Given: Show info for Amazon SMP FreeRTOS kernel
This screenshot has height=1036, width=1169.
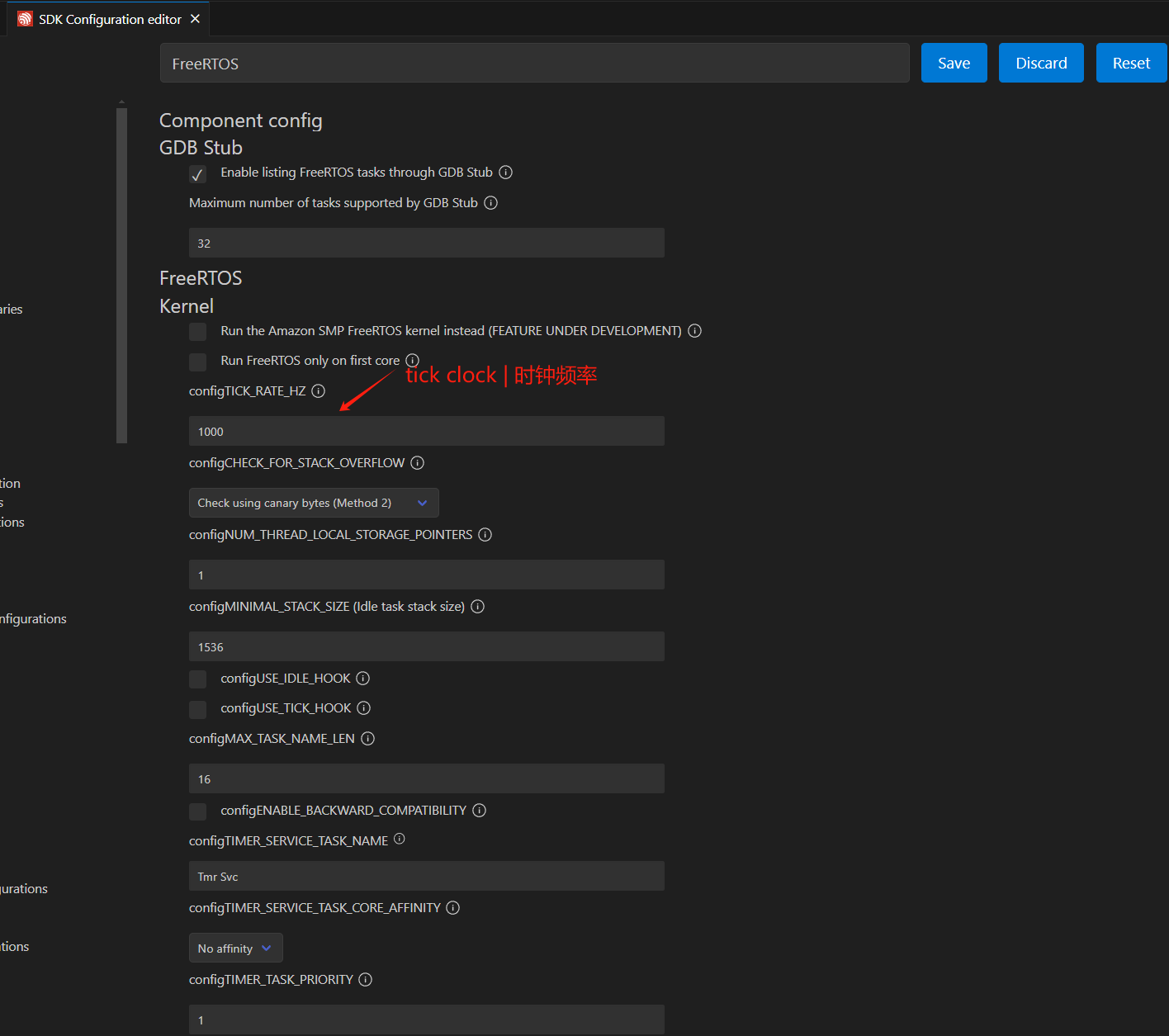Looking at the screenshot, I should pyautogui.click(x=694, y=331).
